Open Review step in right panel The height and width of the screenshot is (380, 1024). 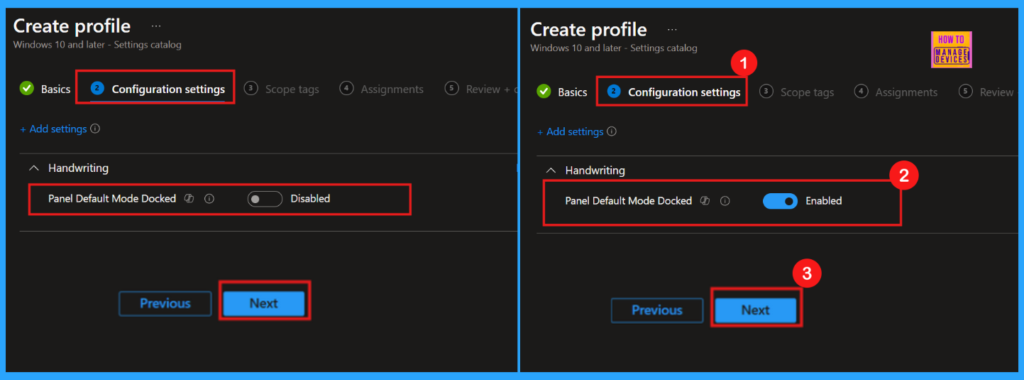point(986,92)
